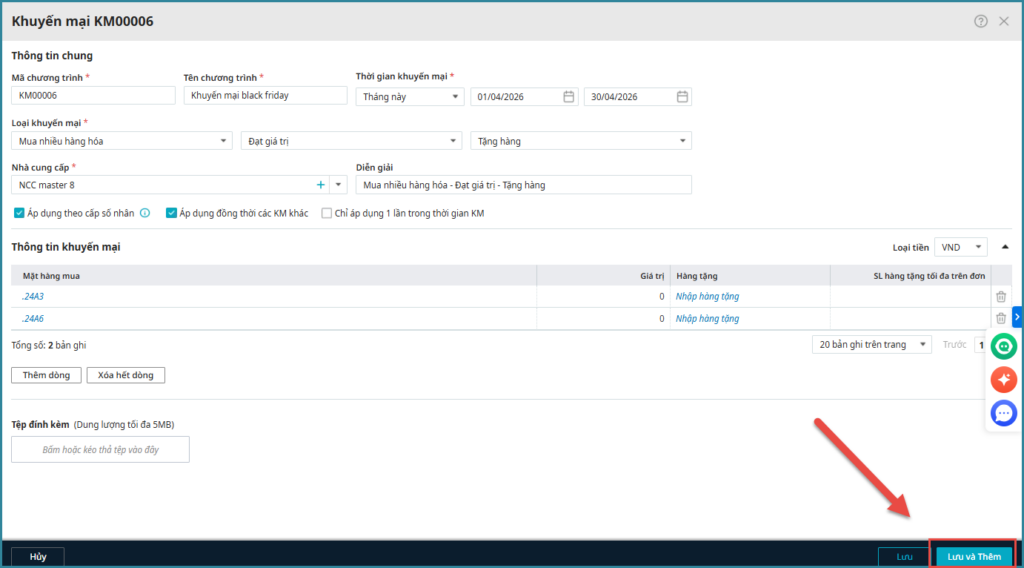Viewport: 1024px width, 568px height.
Task: Open the VND currency dropdown
Action: pos(960,247)
